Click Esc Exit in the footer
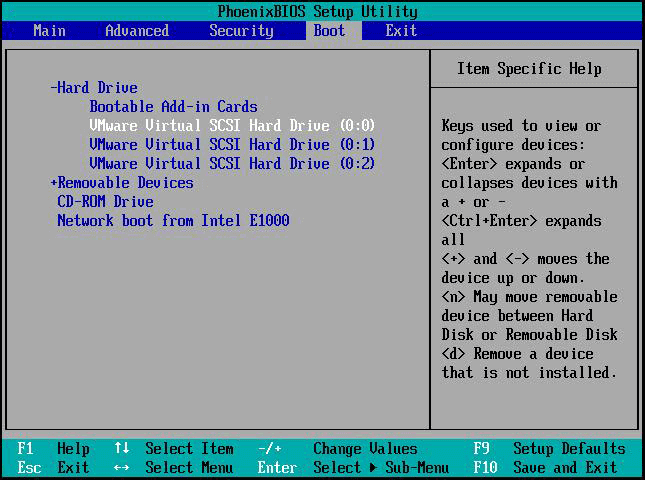Viewport: 645px width, 480px height. [x=54, y=468]
